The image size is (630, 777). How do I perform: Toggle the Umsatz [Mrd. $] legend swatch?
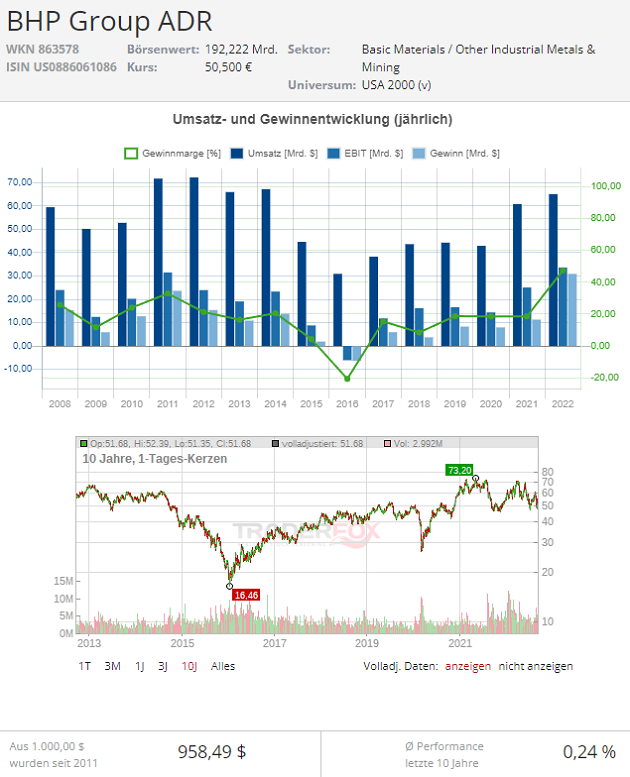(x=237, y=154)
